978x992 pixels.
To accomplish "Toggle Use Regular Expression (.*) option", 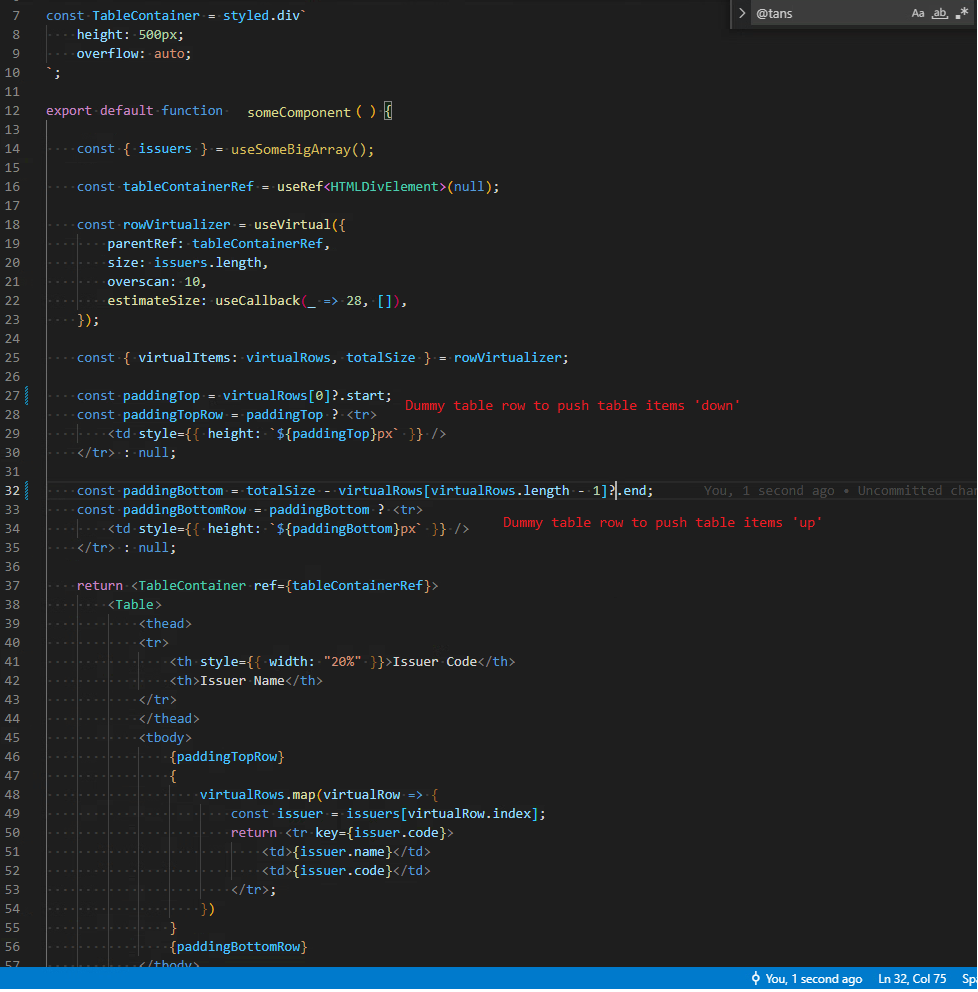I will (962, 13).
